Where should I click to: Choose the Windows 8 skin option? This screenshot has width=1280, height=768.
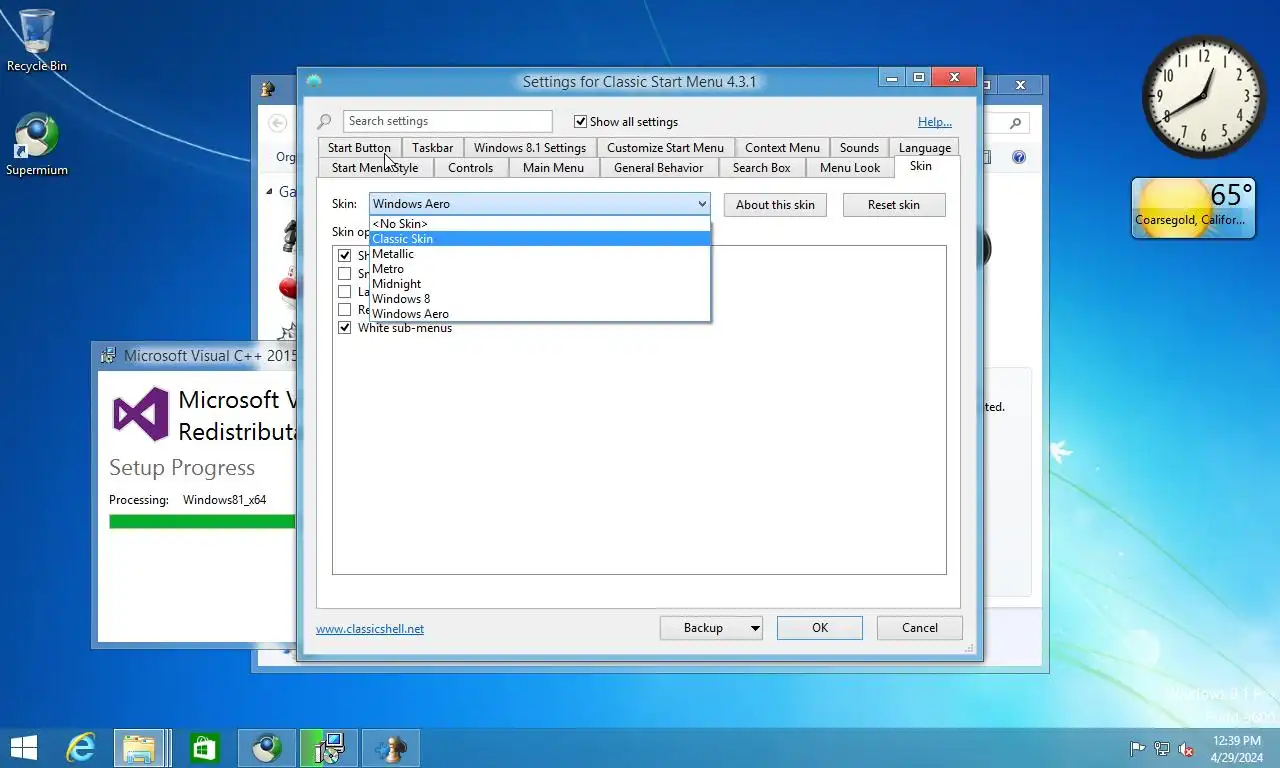(x=540, y=299)
